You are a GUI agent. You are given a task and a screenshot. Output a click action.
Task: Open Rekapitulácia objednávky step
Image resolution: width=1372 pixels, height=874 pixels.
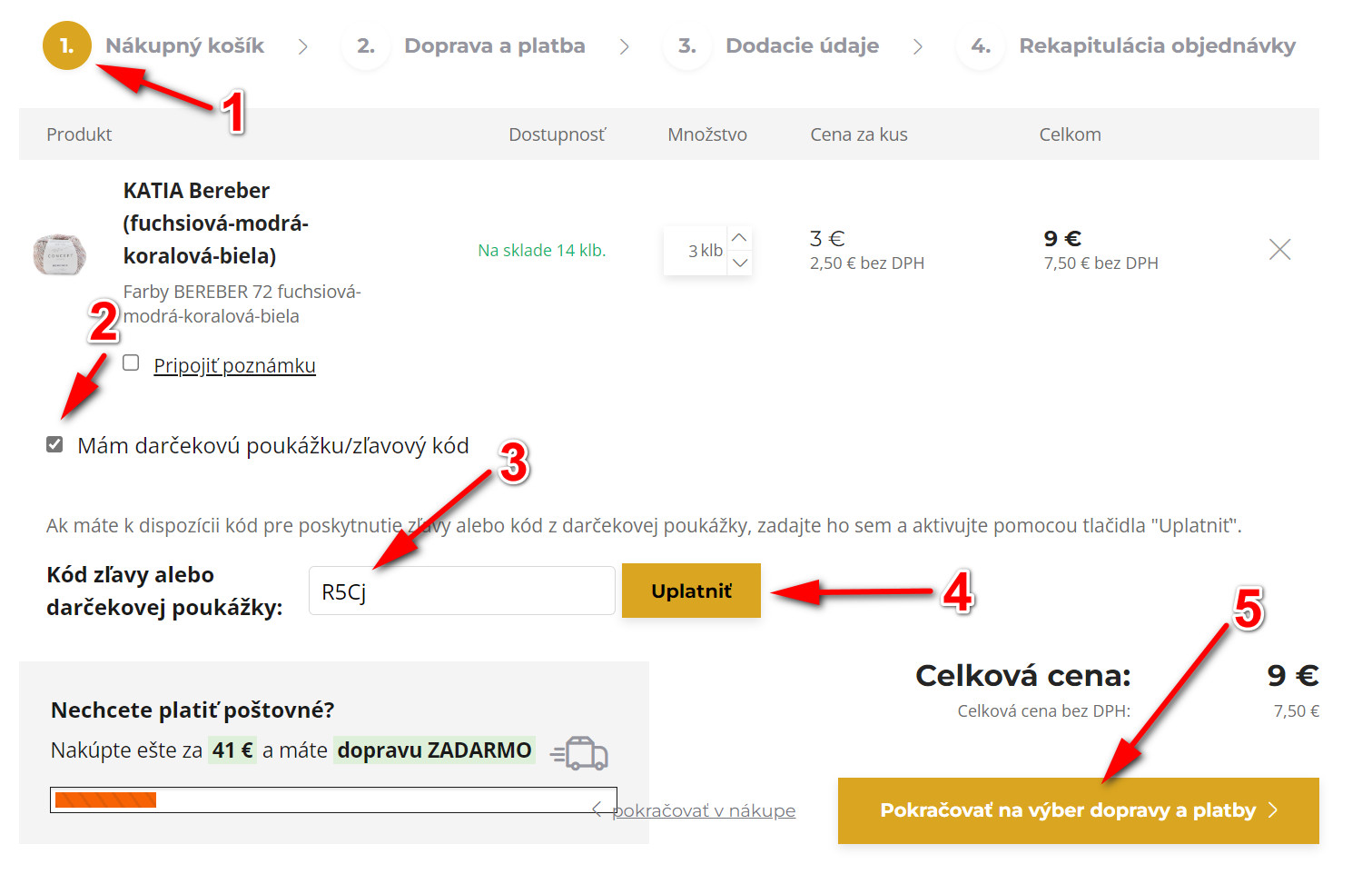[x=1156, y=45]
